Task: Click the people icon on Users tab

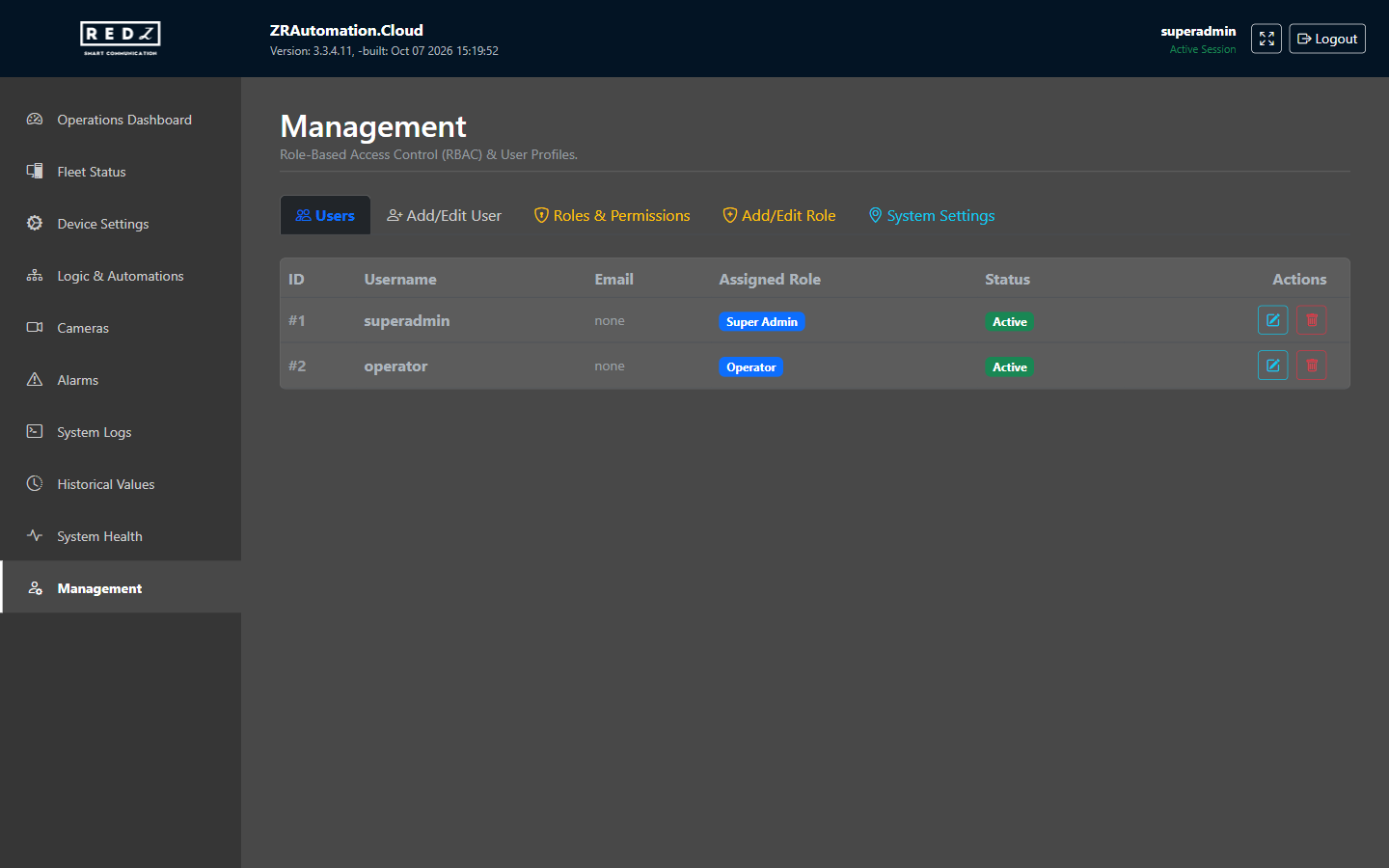Action: (303, 216)
